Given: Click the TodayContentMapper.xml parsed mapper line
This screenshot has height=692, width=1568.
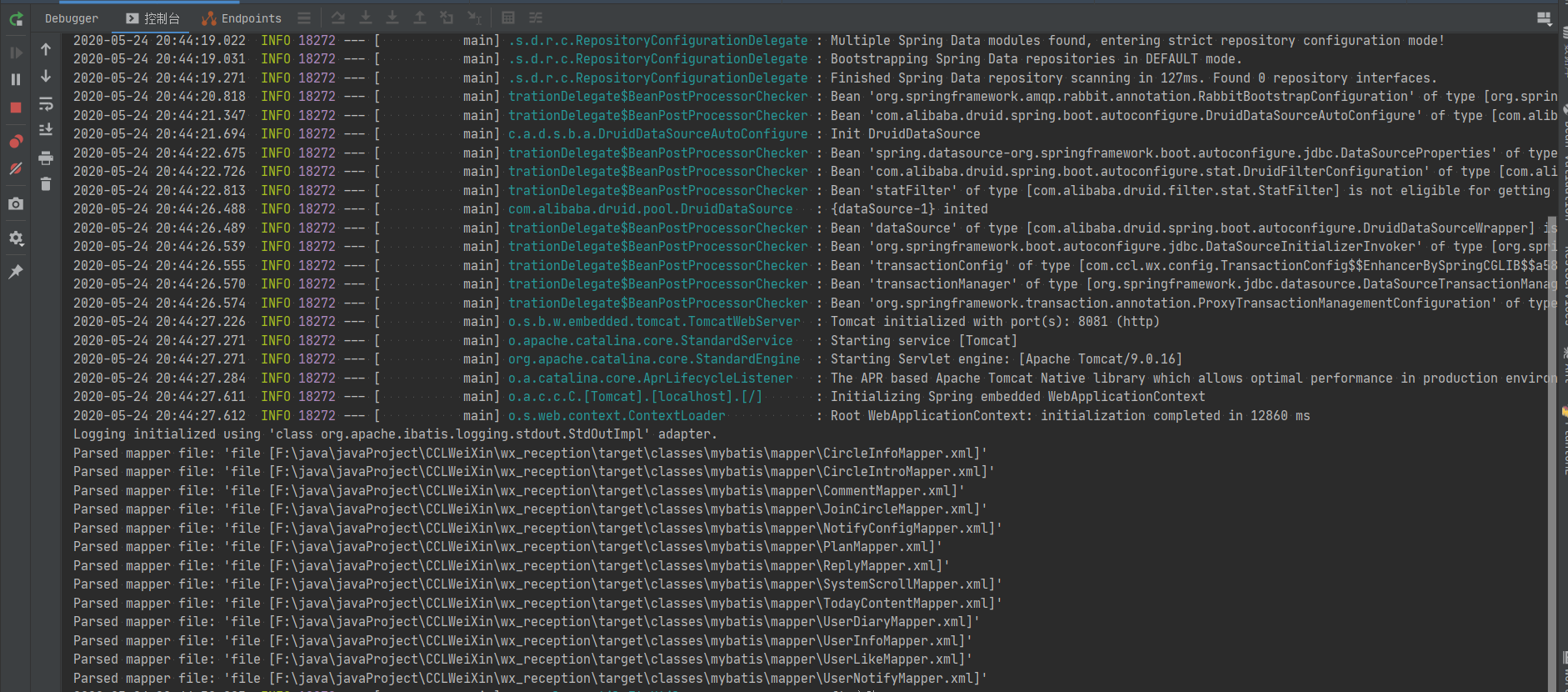Looking at the screenshot, I should [x=537, y=604].
